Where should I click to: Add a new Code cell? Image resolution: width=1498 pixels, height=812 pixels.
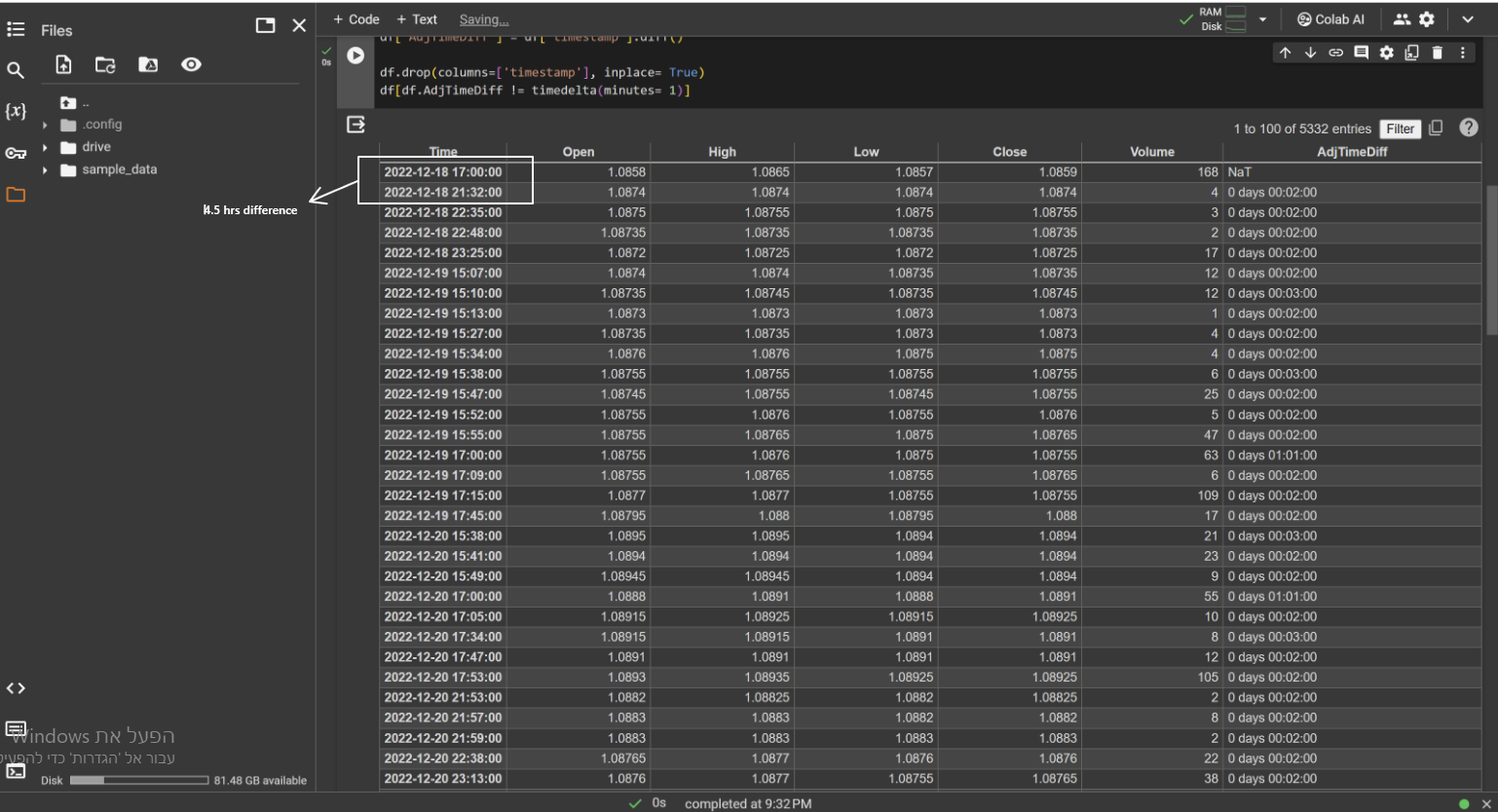click(356, 19)
